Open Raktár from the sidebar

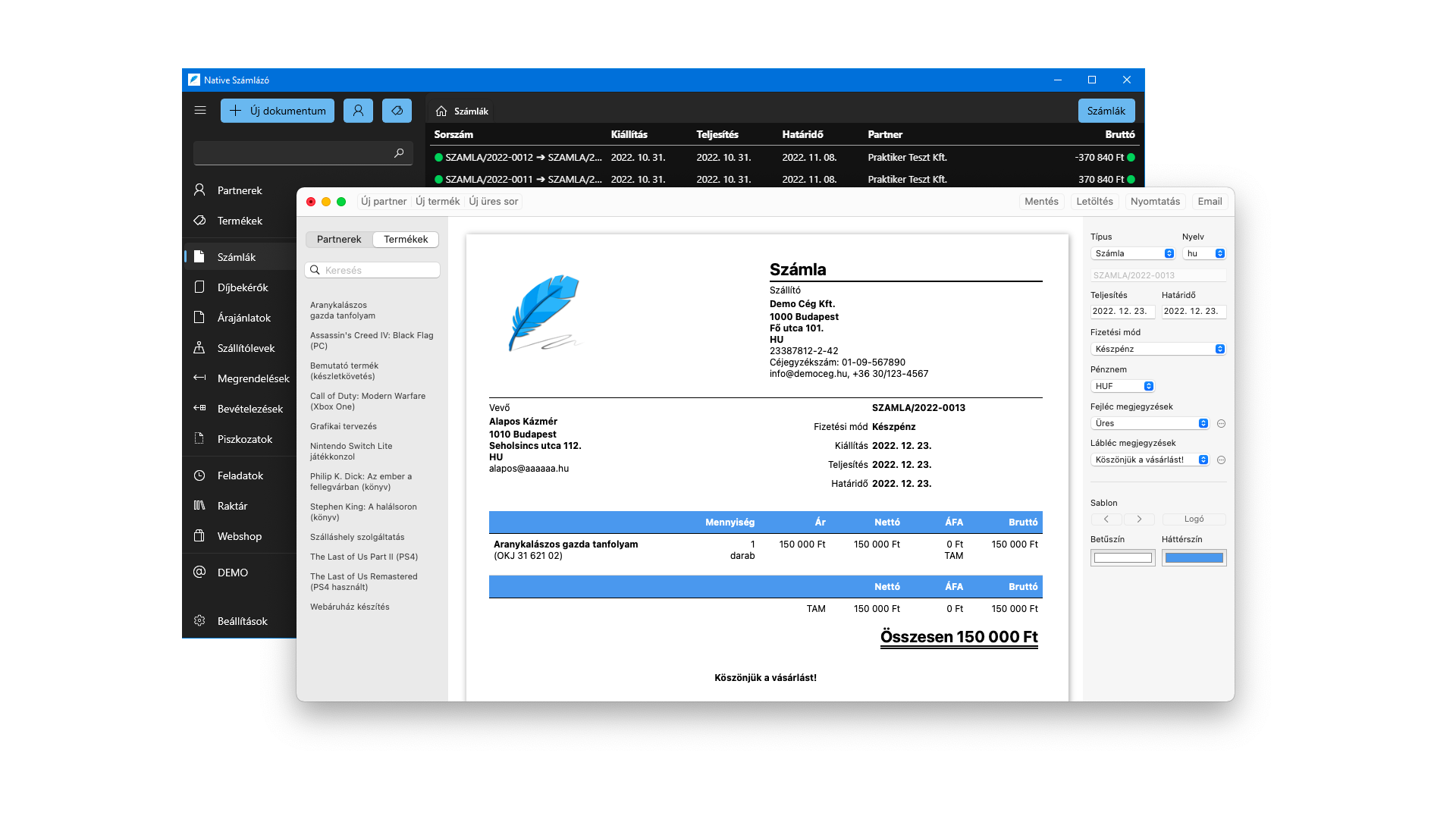[232, 506]
